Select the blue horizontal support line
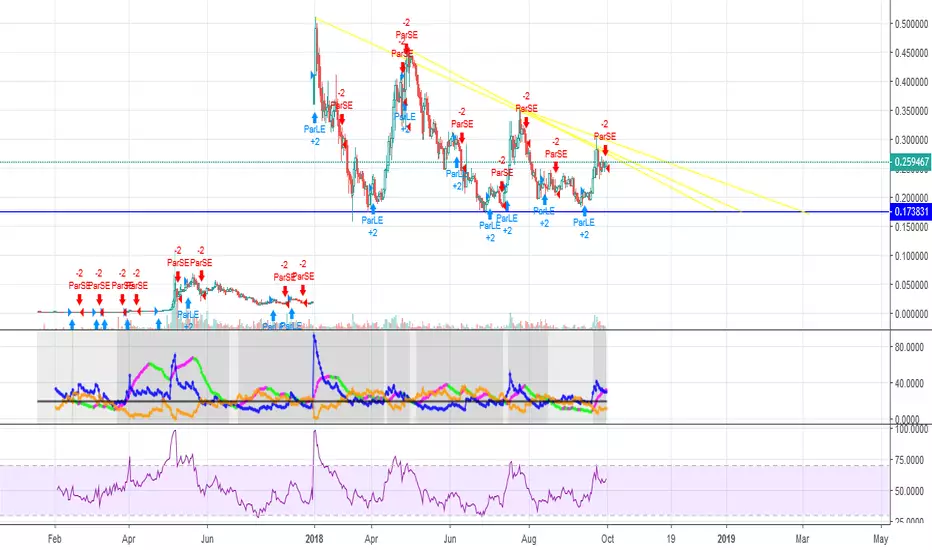The image size is (932, 550). [445, 212]
